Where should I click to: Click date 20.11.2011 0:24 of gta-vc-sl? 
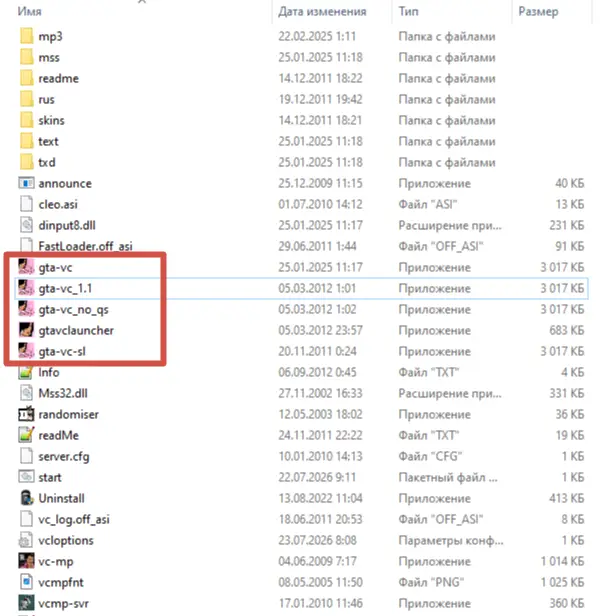(x=317, y=351)
